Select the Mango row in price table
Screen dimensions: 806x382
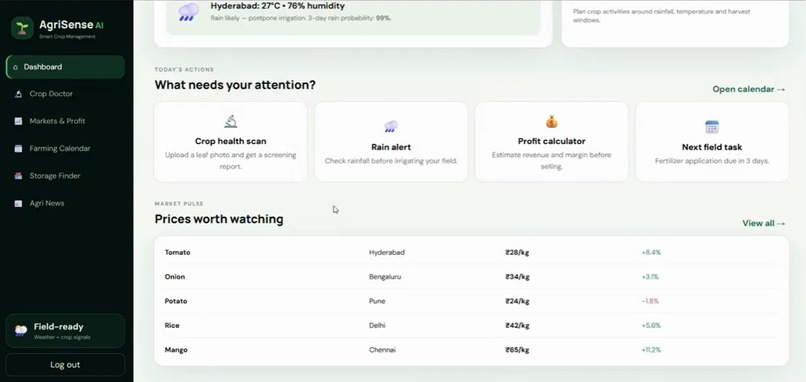click(471, 350)
